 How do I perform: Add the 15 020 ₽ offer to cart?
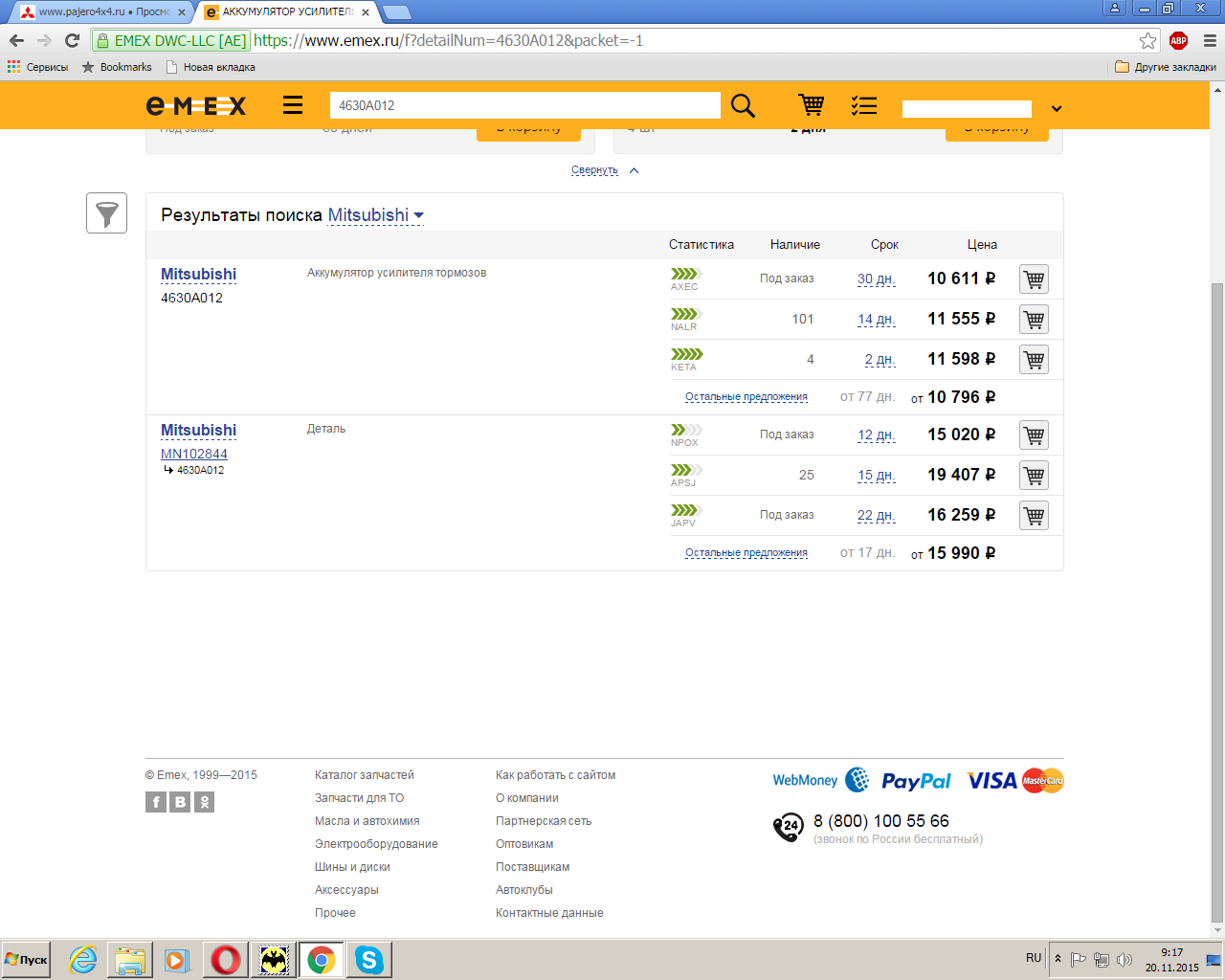point(1034,435)
